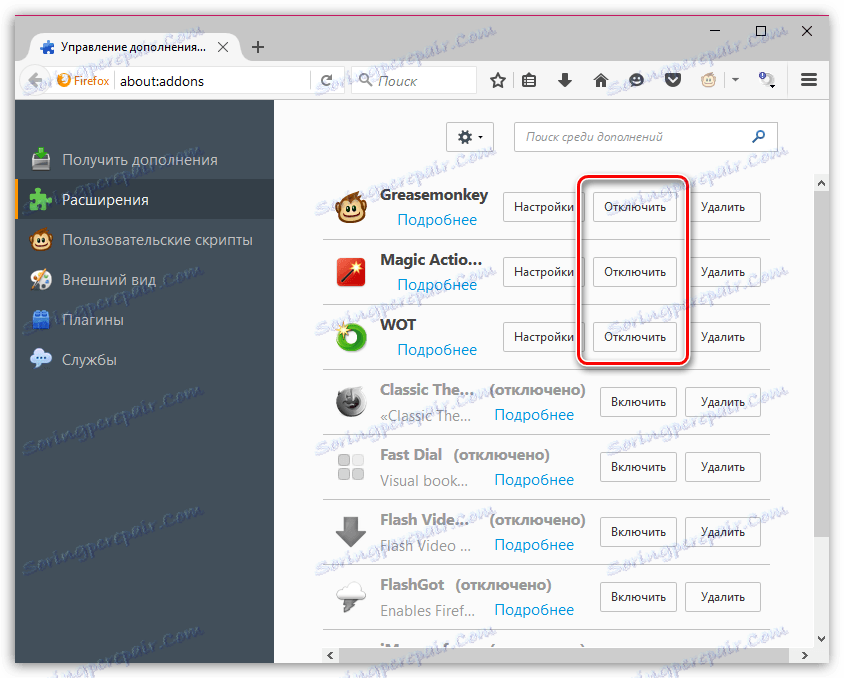
Task: Open the Get Add-ons section
Action: (144, 160)
